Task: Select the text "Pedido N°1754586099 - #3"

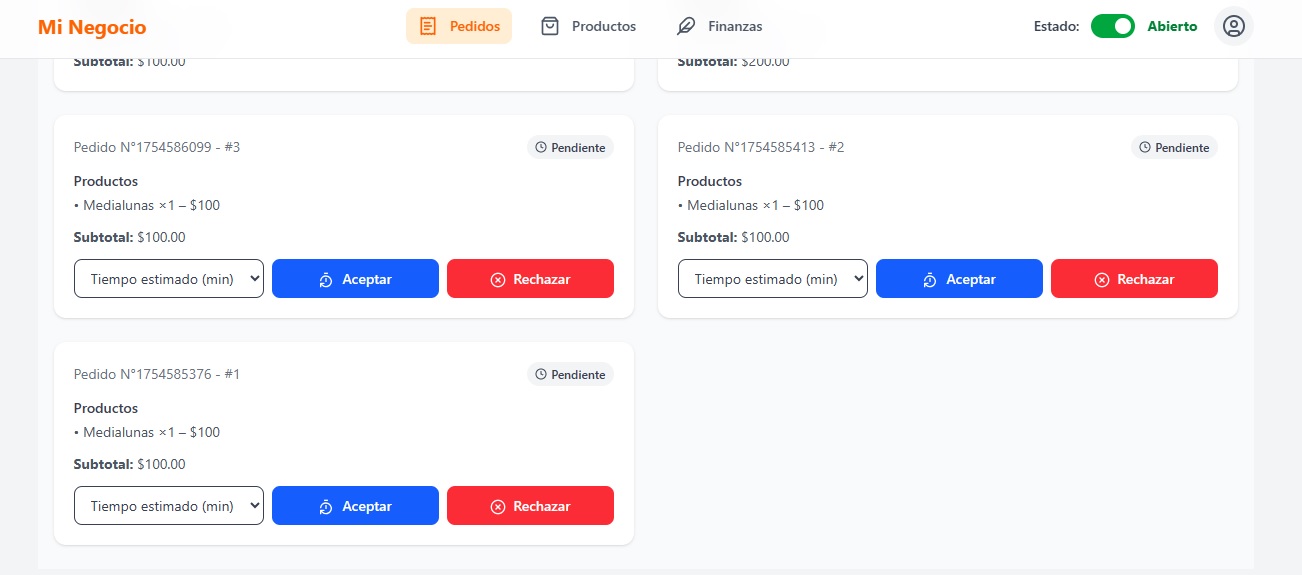Action: pos(157,147)
